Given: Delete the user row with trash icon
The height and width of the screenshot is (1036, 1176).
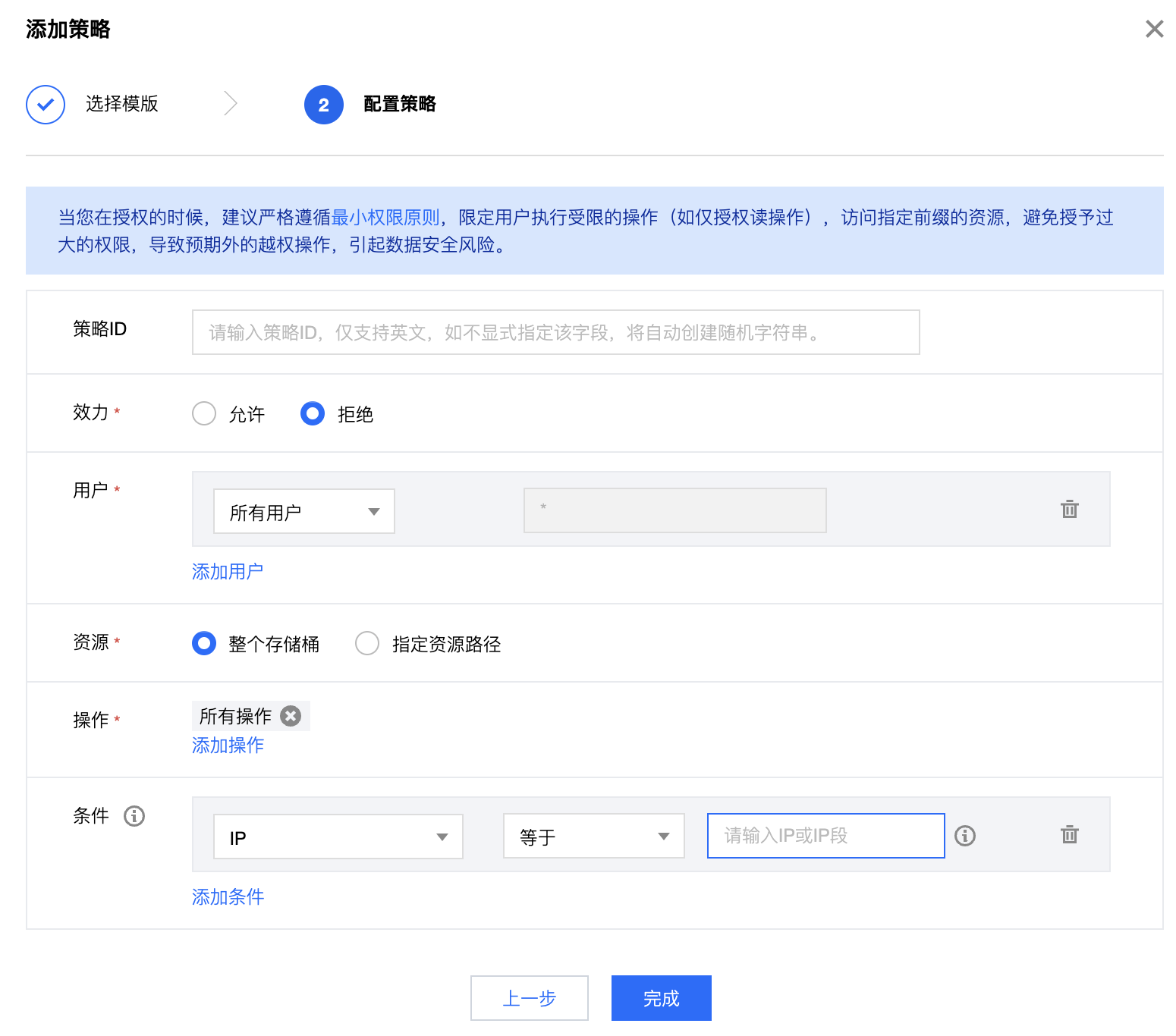Looking at the screenshot, I should pos(1069,509).
